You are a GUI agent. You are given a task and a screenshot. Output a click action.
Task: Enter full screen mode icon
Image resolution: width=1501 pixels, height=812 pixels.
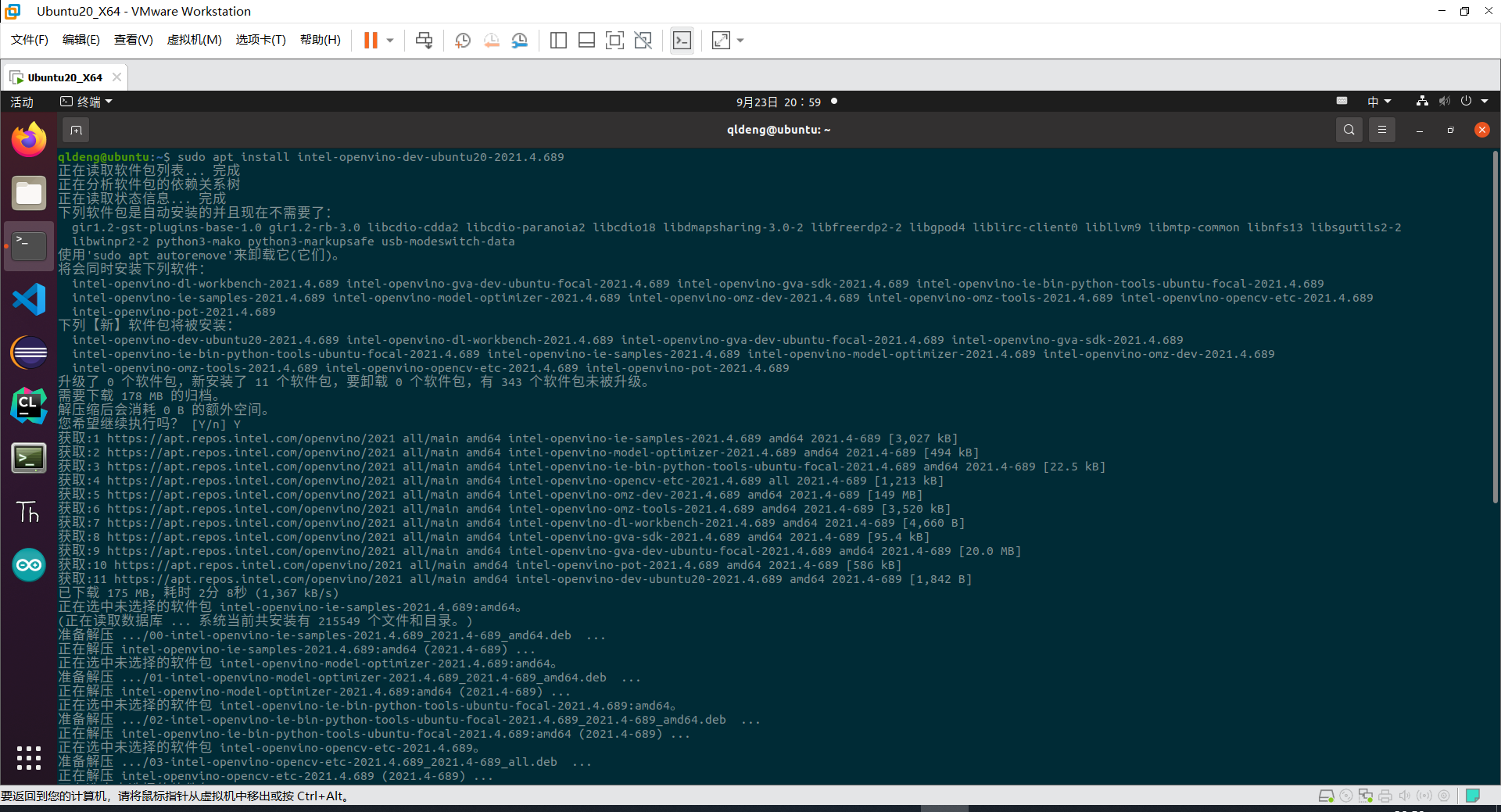tap(614, 41)
